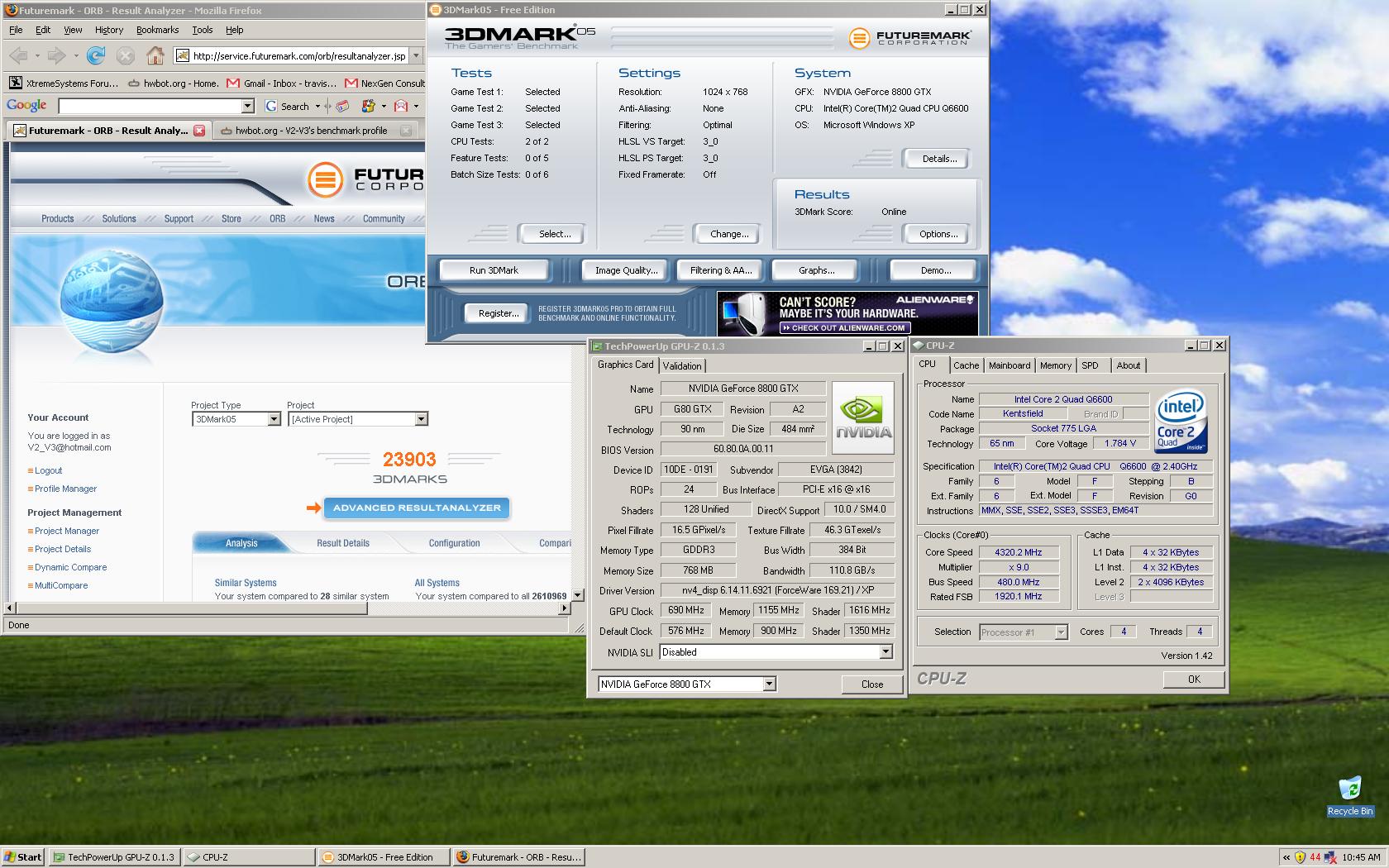The width and height of the screenshot is (1389, 868).
Task: Reload the page in Firefox
Action: point(96,56)
